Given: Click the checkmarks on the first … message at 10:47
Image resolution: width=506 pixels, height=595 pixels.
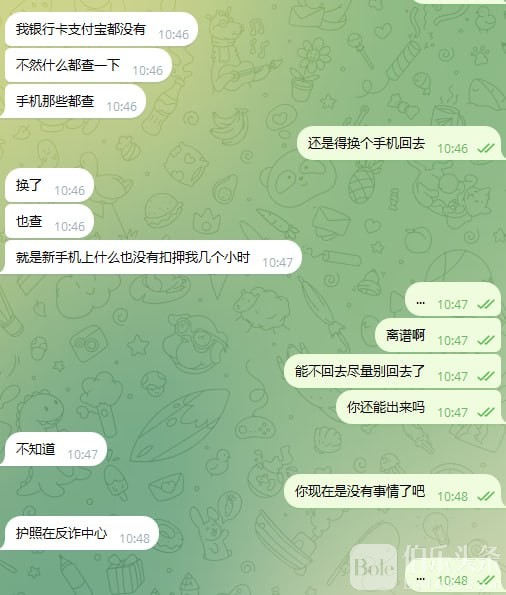Looking at the screenshot, I should click(x=486, y=304).
